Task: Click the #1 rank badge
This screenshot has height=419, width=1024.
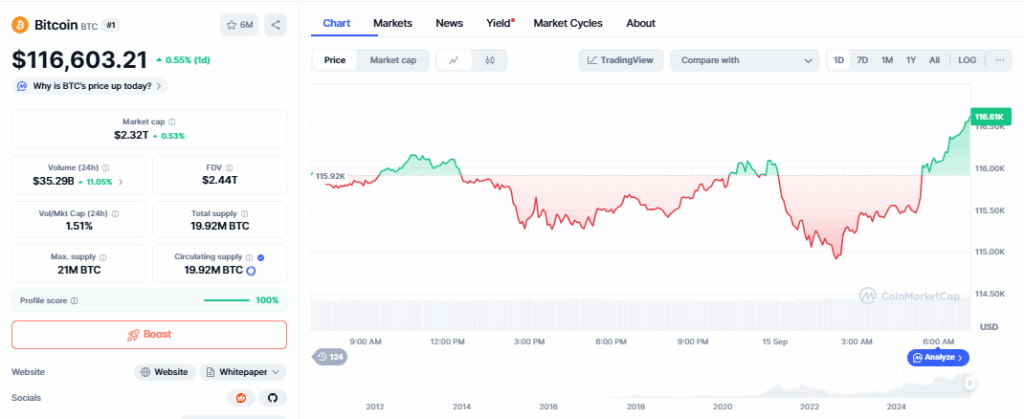Action: click(111, 25)
